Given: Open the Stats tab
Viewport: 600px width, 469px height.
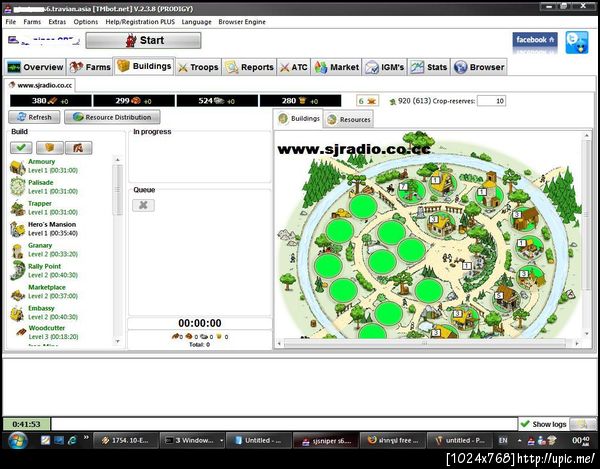Looking at the screenshot, I should (x=429, y=67).
